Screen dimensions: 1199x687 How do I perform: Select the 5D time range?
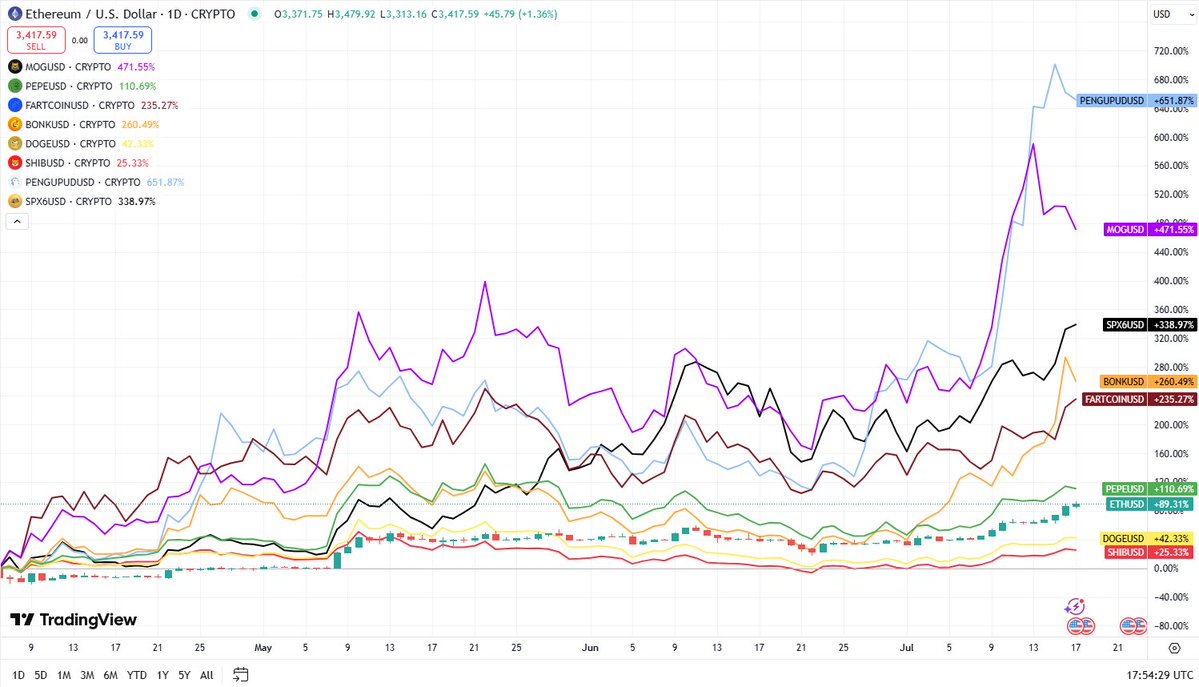point(41,675)
